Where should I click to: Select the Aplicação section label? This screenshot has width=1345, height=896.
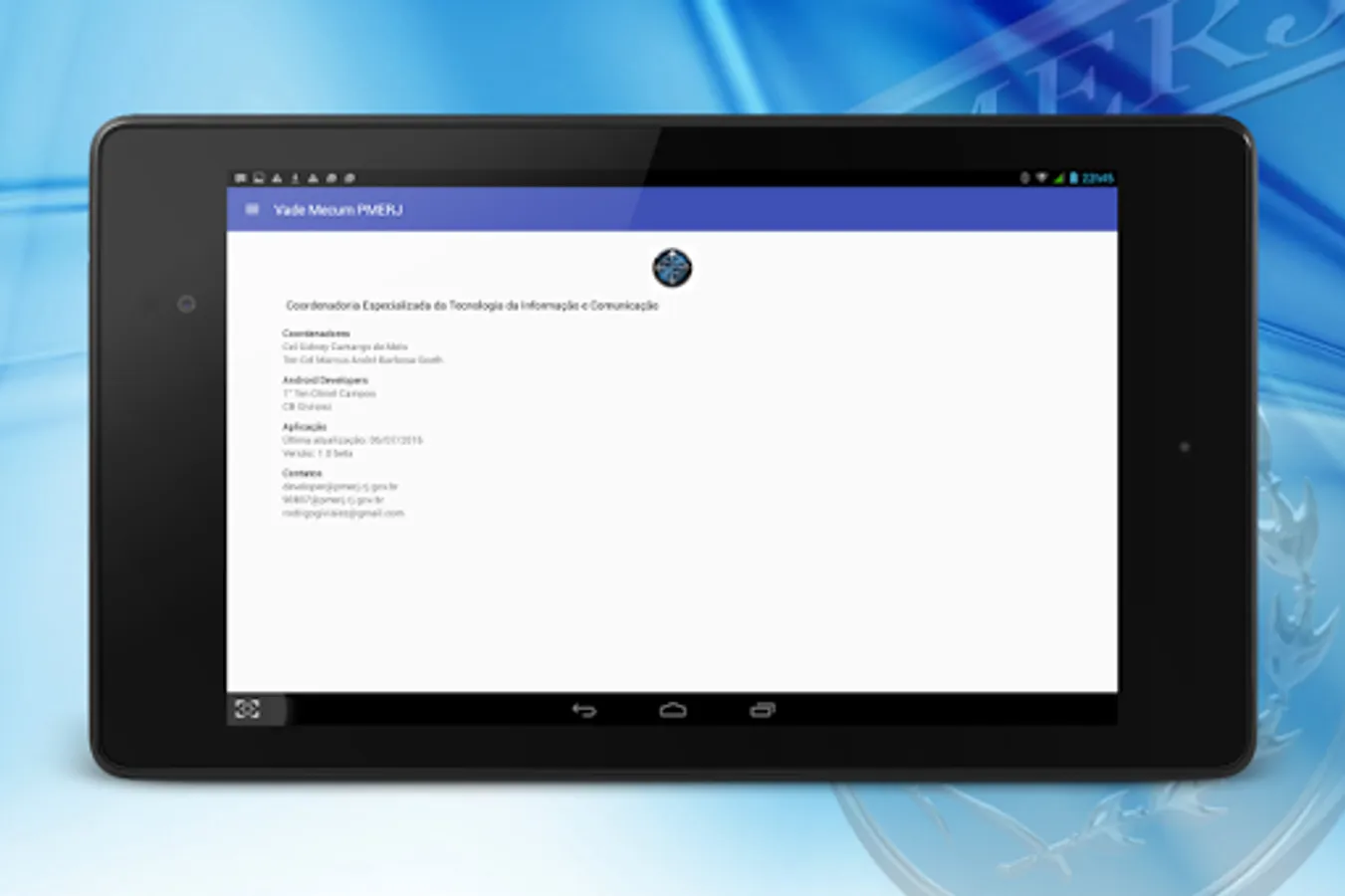pos(304,426)
